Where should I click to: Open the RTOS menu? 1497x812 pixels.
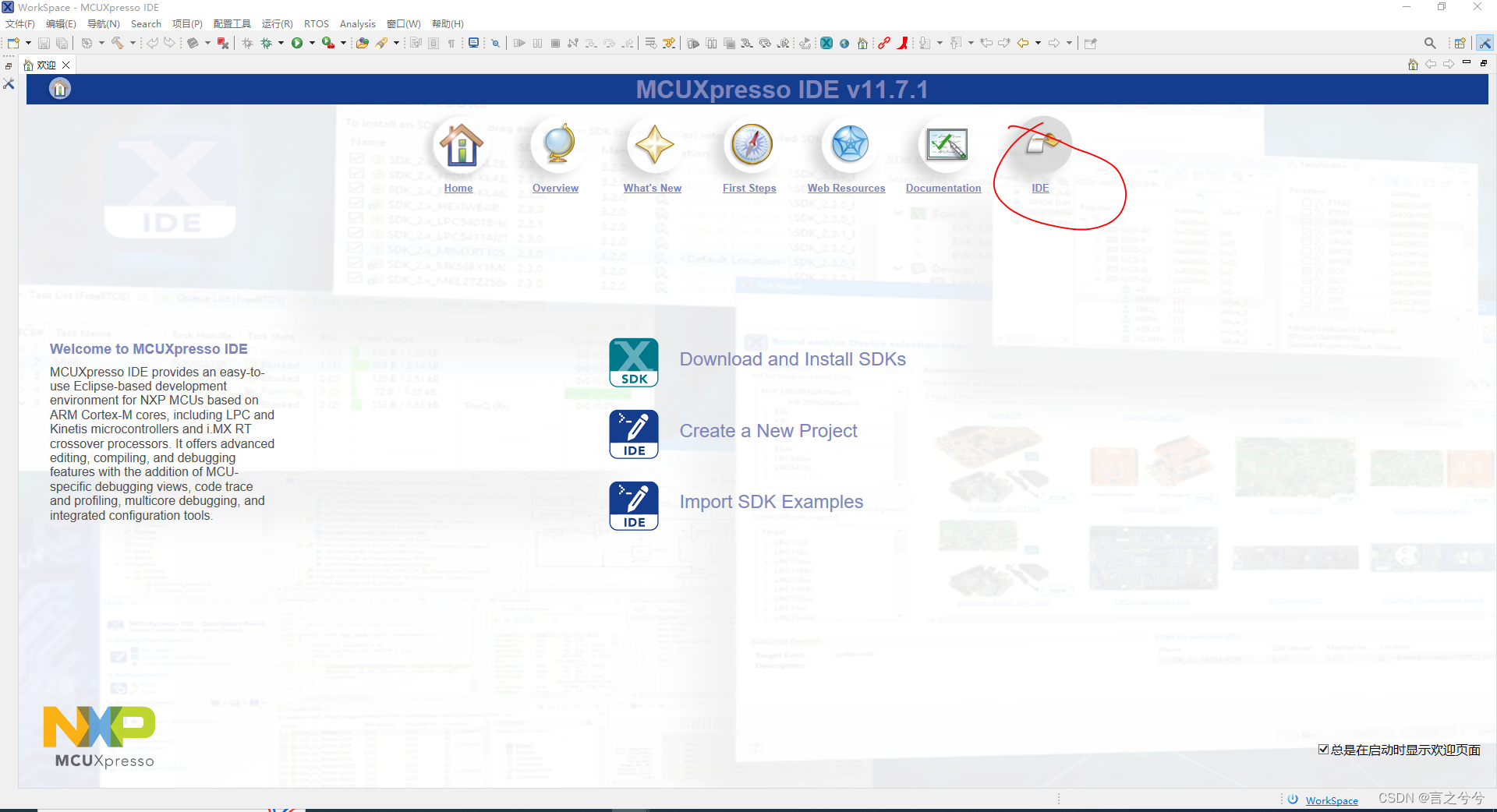pos(316,24)
